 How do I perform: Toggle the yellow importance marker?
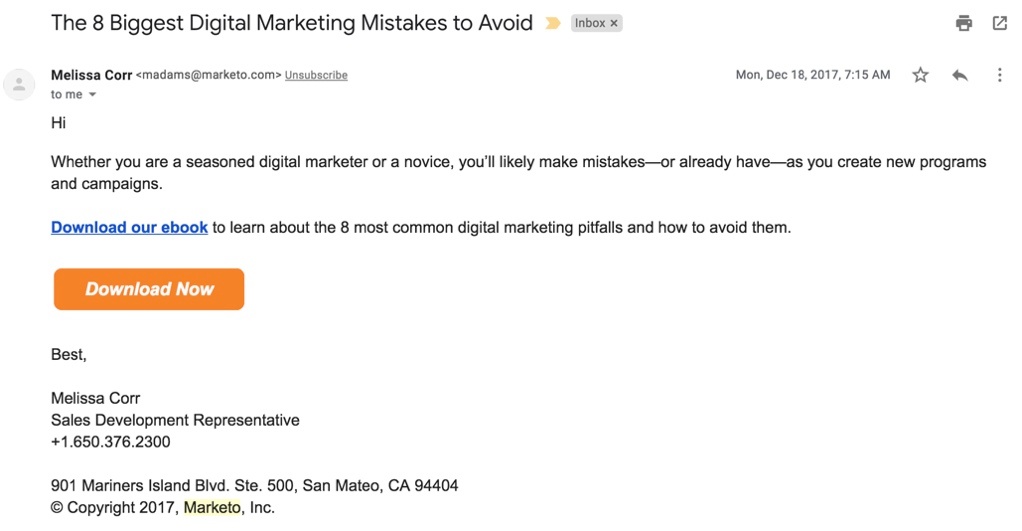pos(552,23)
